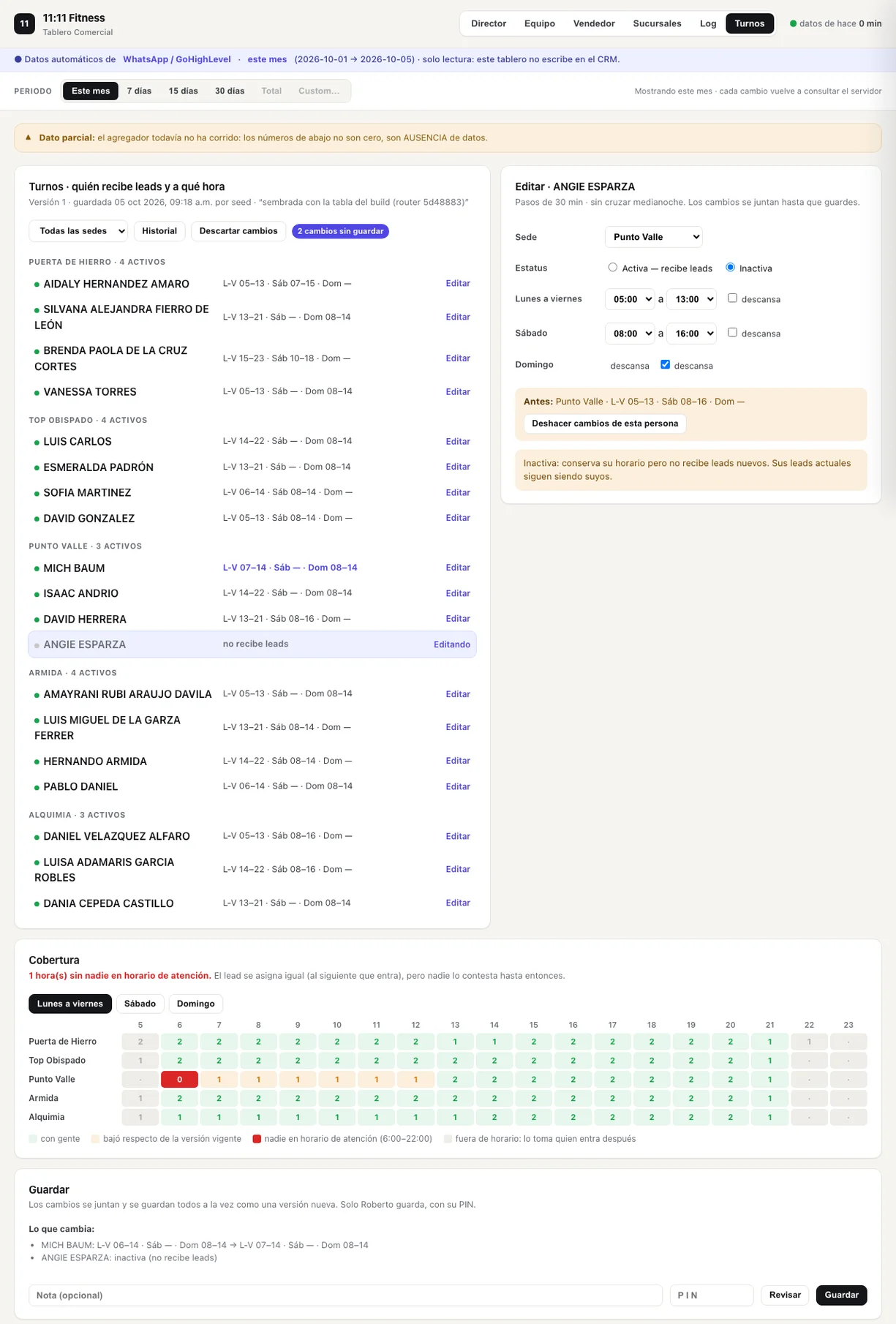Switch to the Director tab

489,23
